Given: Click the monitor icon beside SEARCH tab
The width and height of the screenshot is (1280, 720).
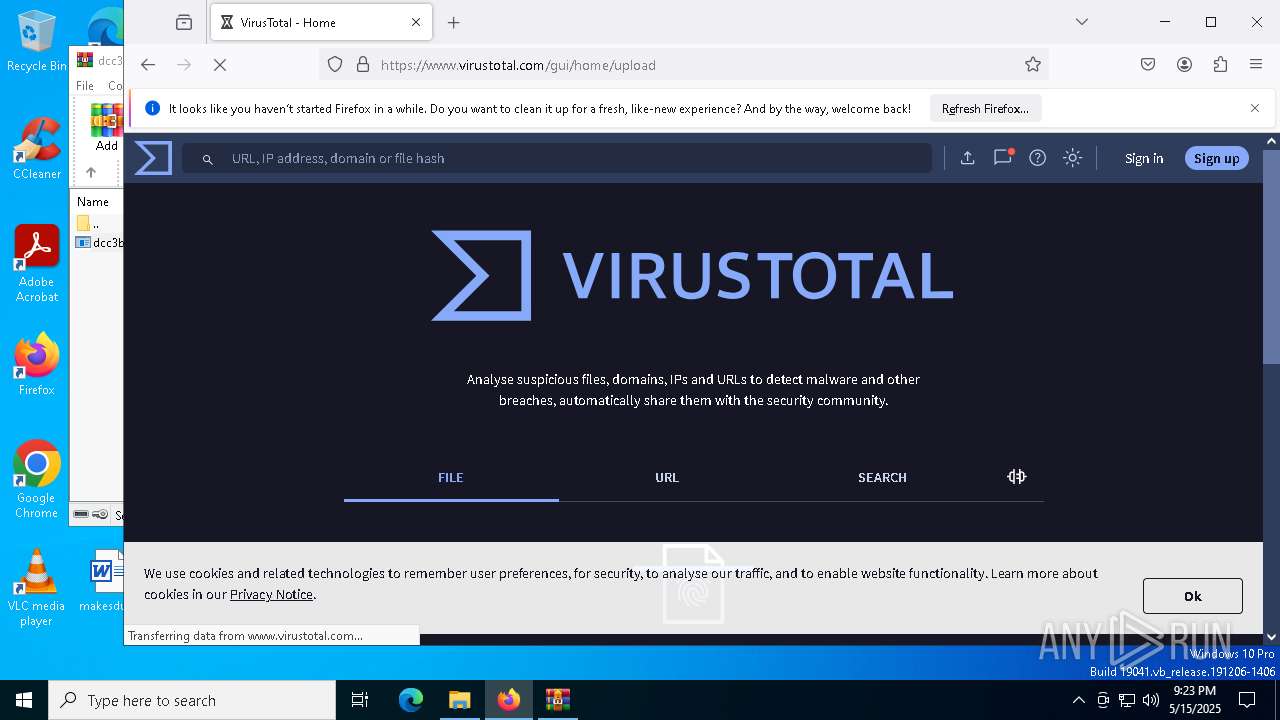Looking at the screenshot, I should click(1016, 477).
